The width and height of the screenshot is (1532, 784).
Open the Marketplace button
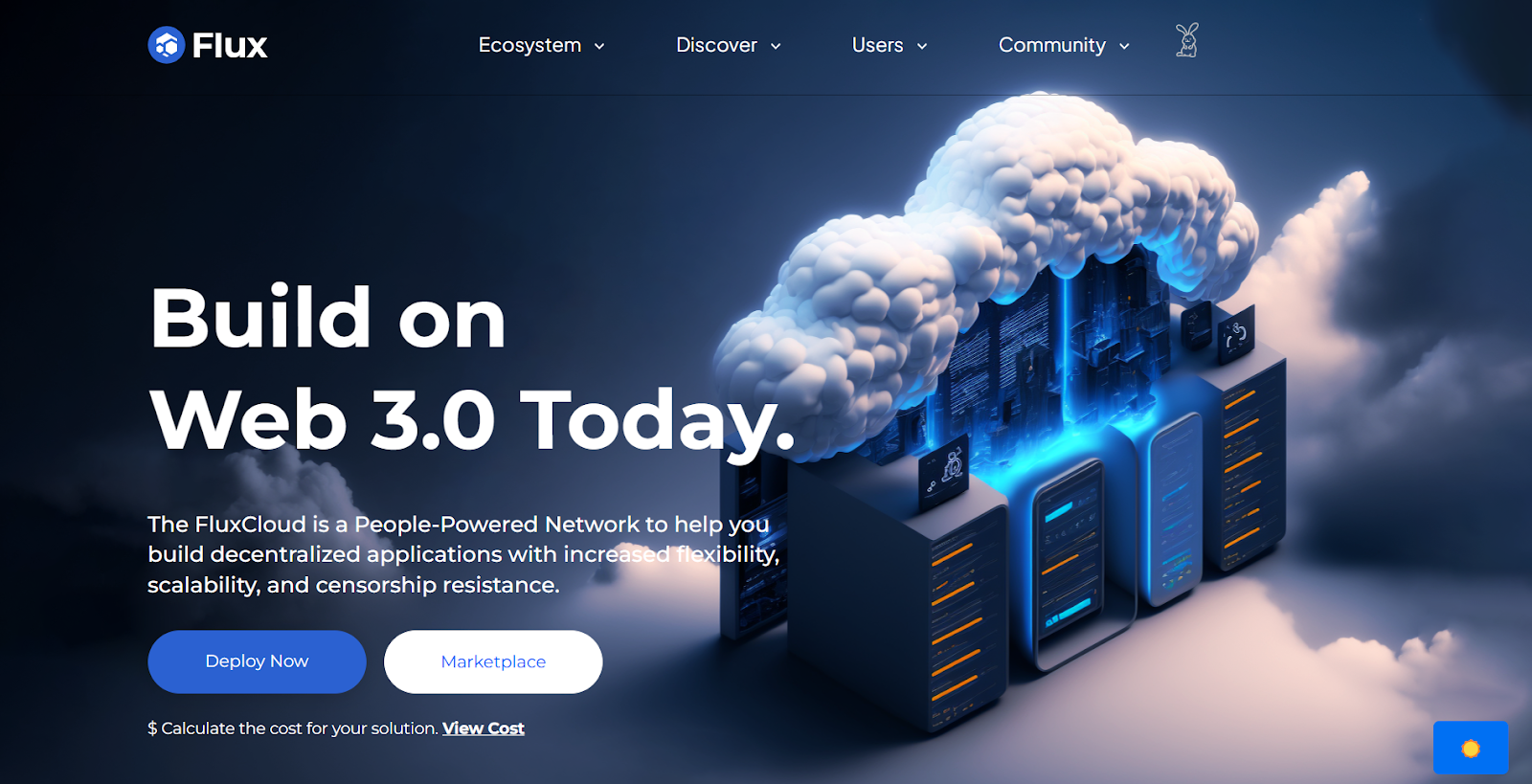493,661
